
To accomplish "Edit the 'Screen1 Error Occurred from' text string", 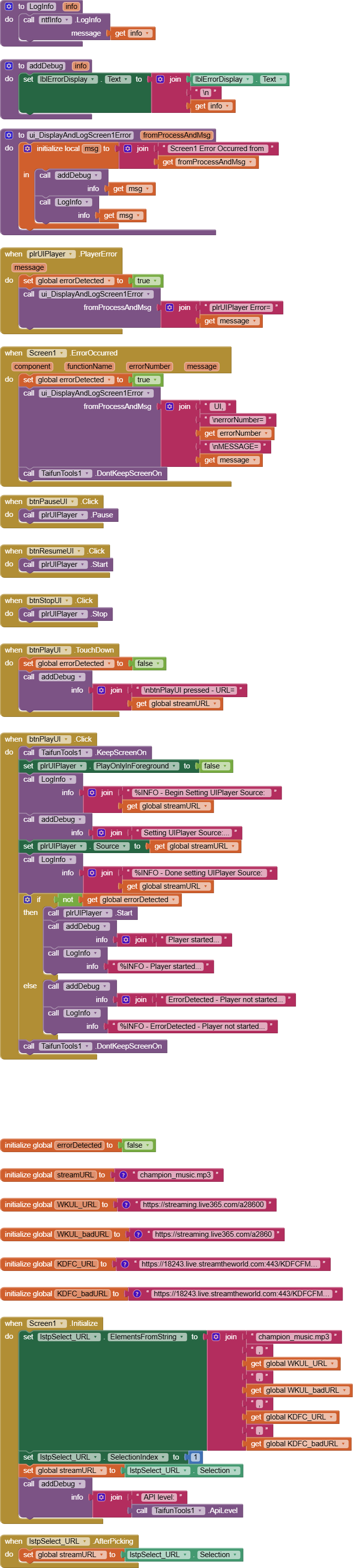I will click(x=217, y=149).
